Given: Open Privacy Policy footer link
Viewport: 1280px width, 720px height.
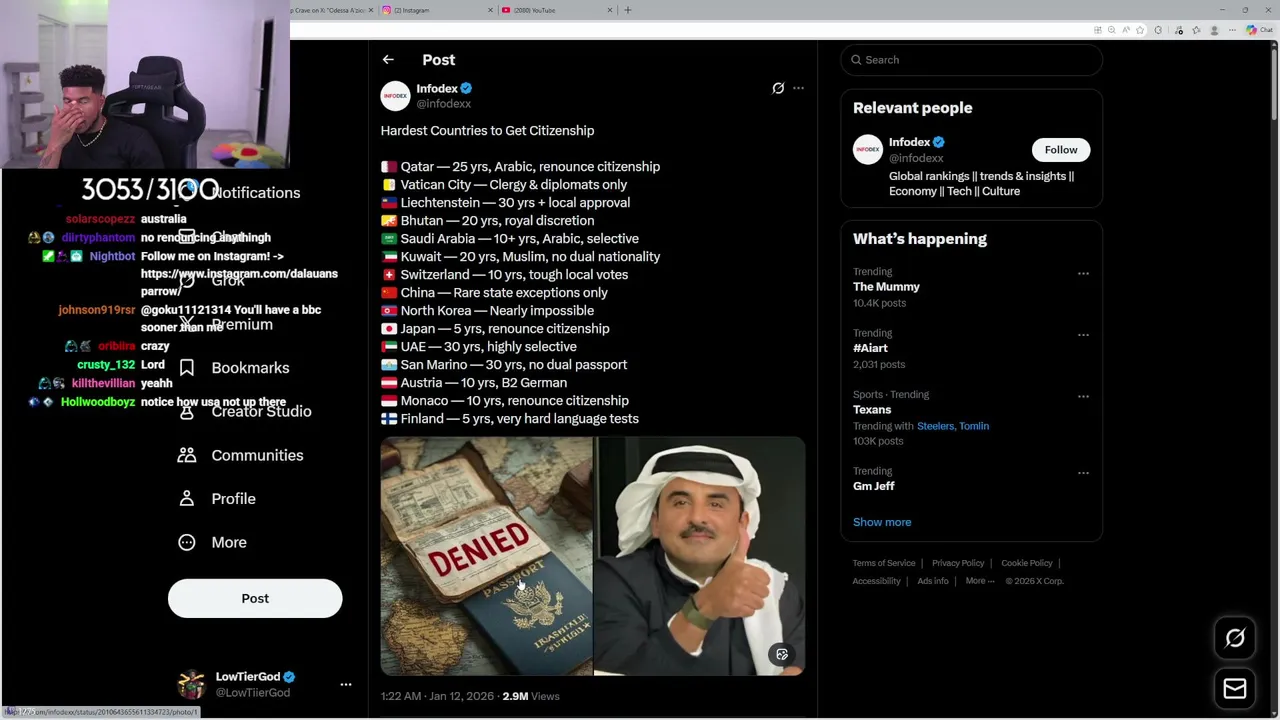Looking at the screenshot, I should 958,563.
